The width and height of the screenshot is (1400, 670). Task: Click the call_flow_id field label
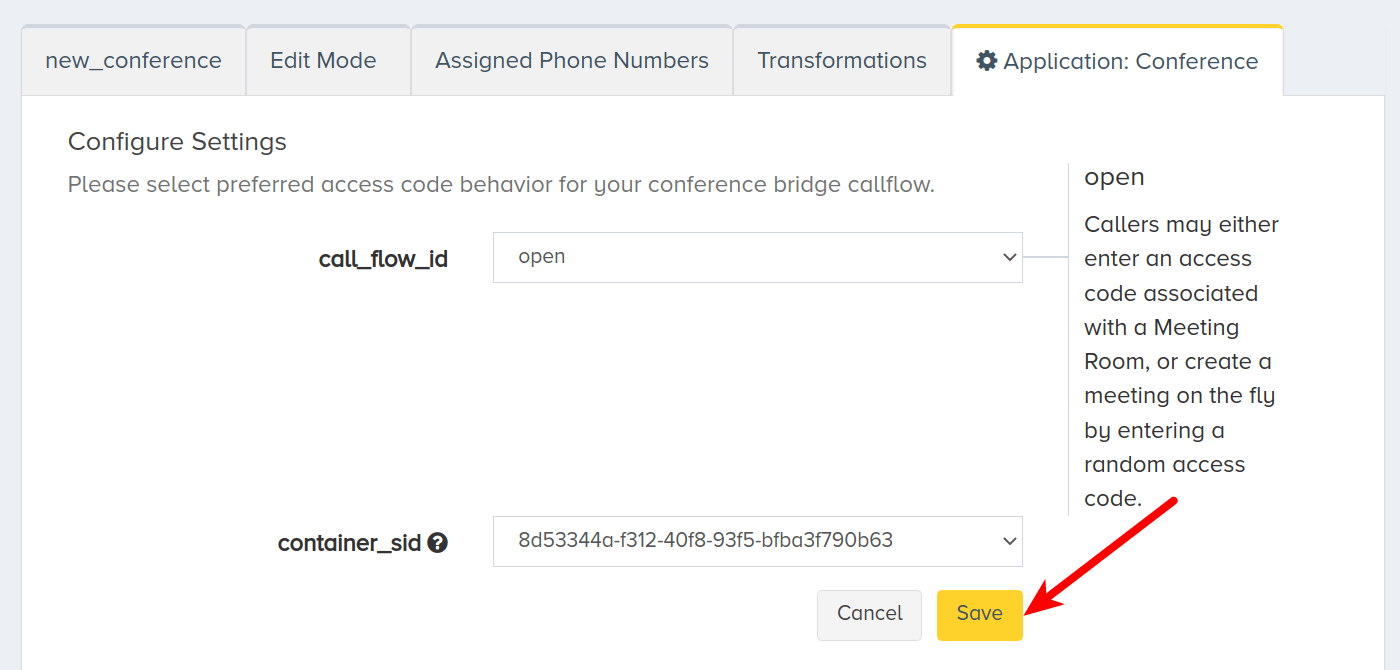383,260
